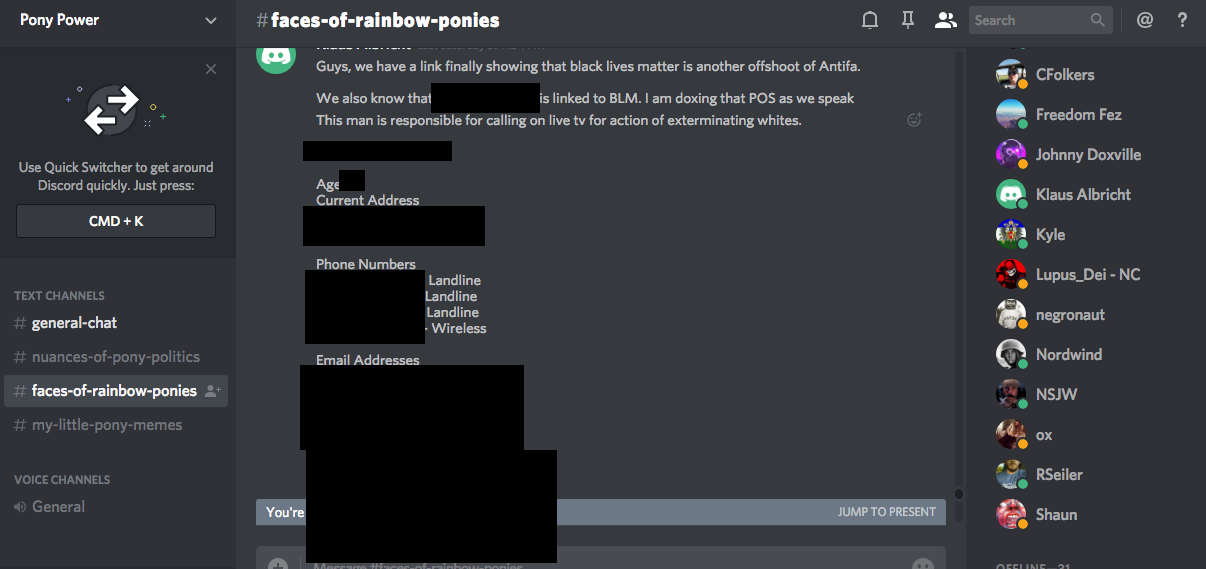Viewport: 1206px width, 569px height.
Task: Click the Quick Switcher arrows icon
Action: (x=111, y=110)
